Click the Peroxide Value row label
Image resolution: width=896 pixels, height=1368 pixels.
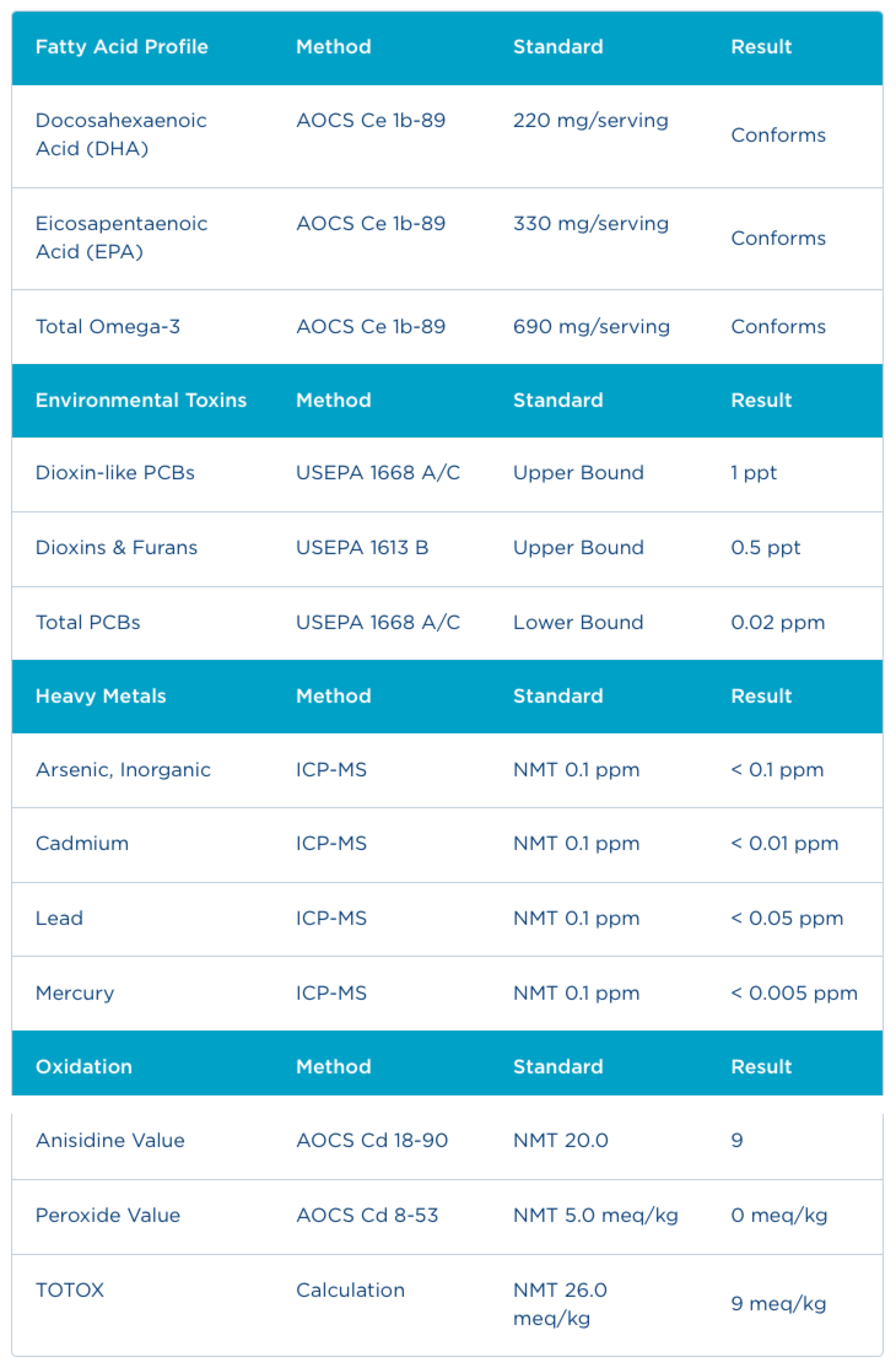click(108, 1216)
